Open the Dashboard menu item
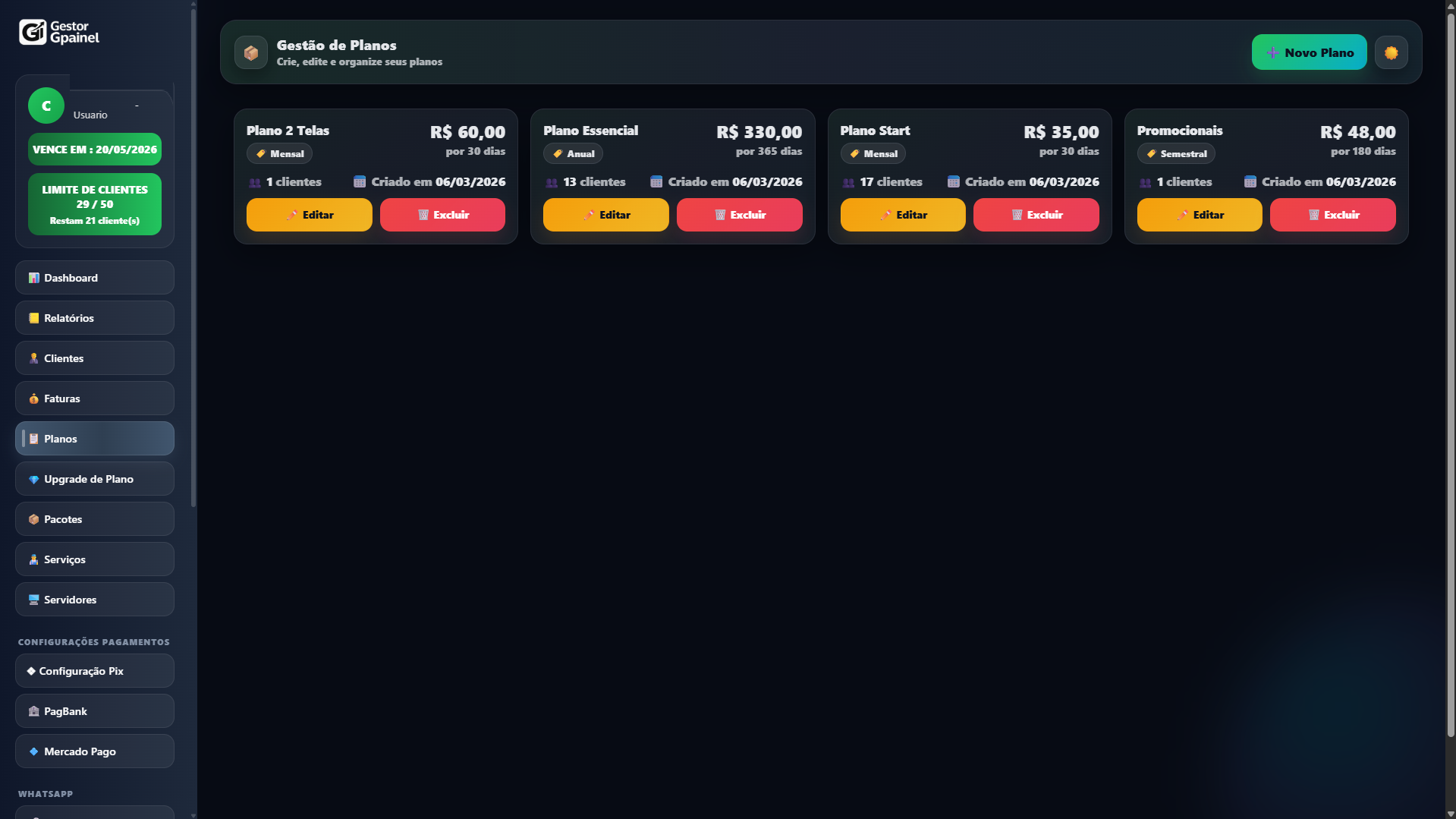 pyautogui.click(x=95, y=278)
